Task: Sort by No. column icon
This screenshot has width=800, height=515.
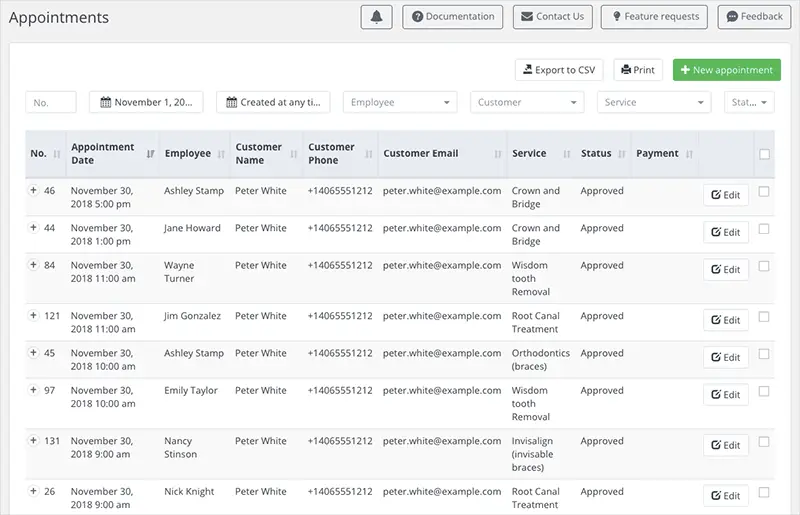Action: [x=57, y=154]
